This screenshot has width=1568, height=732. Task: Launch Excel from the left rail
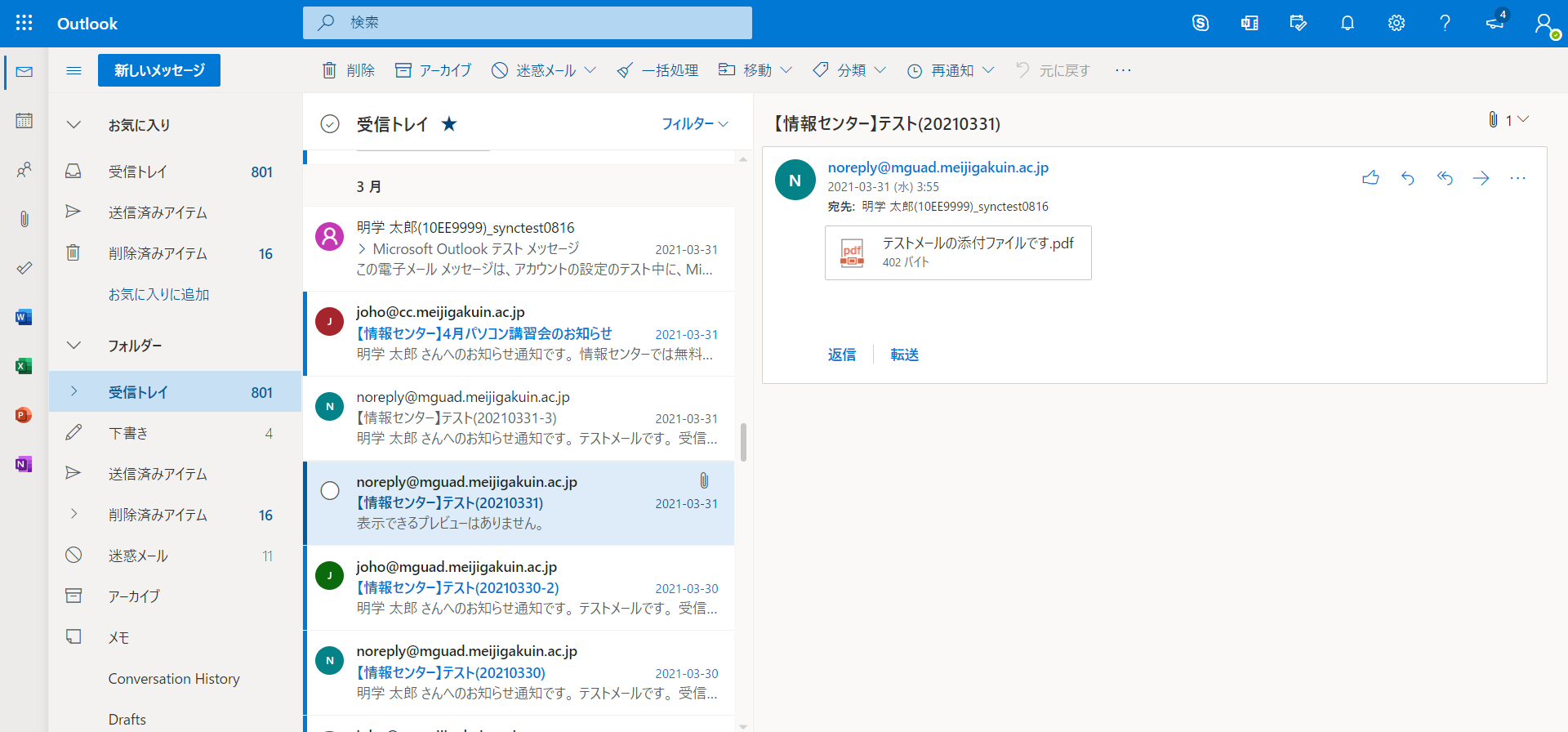(x=24, y=366)
